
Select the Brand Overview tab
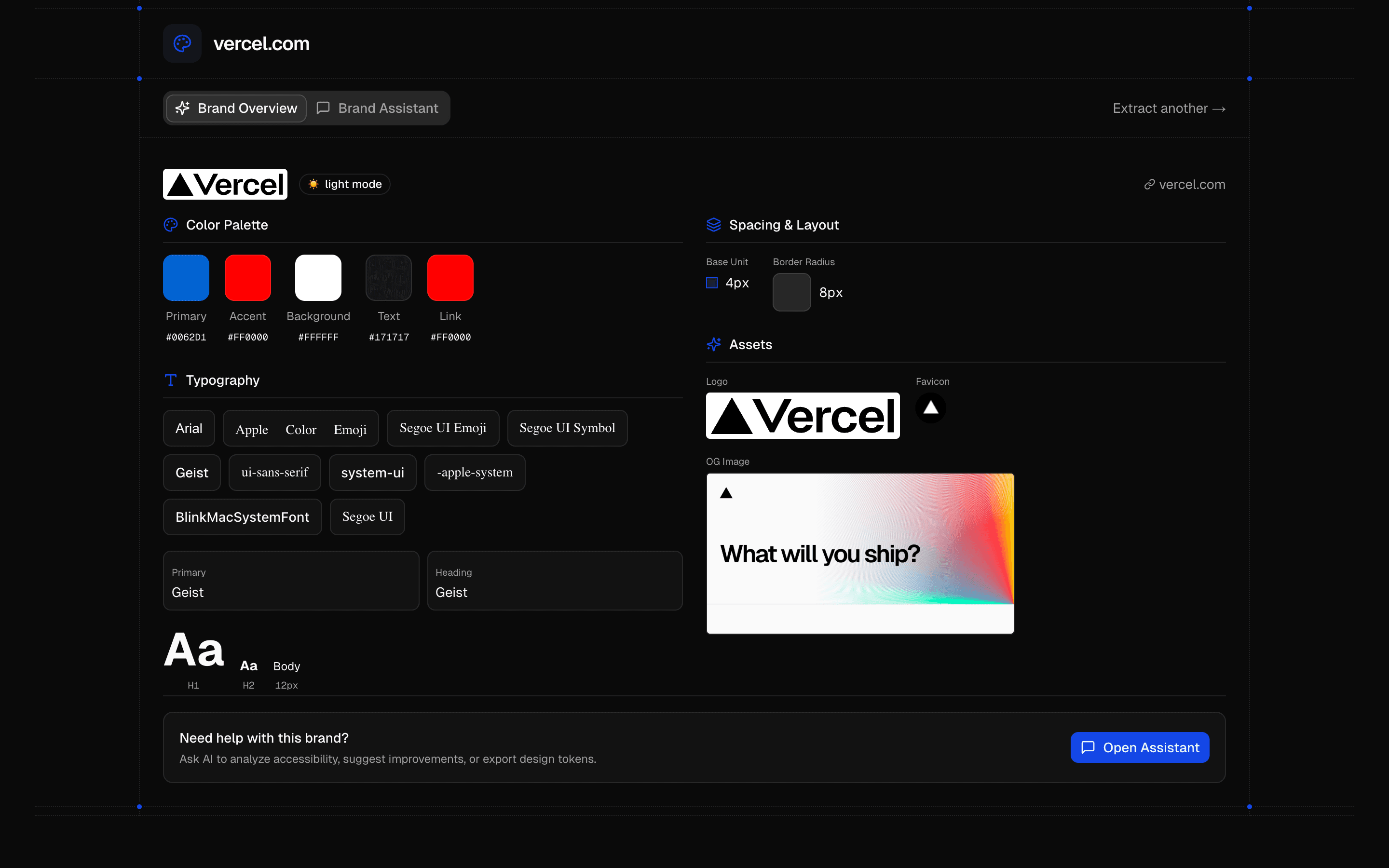click(x=235, y=108)
